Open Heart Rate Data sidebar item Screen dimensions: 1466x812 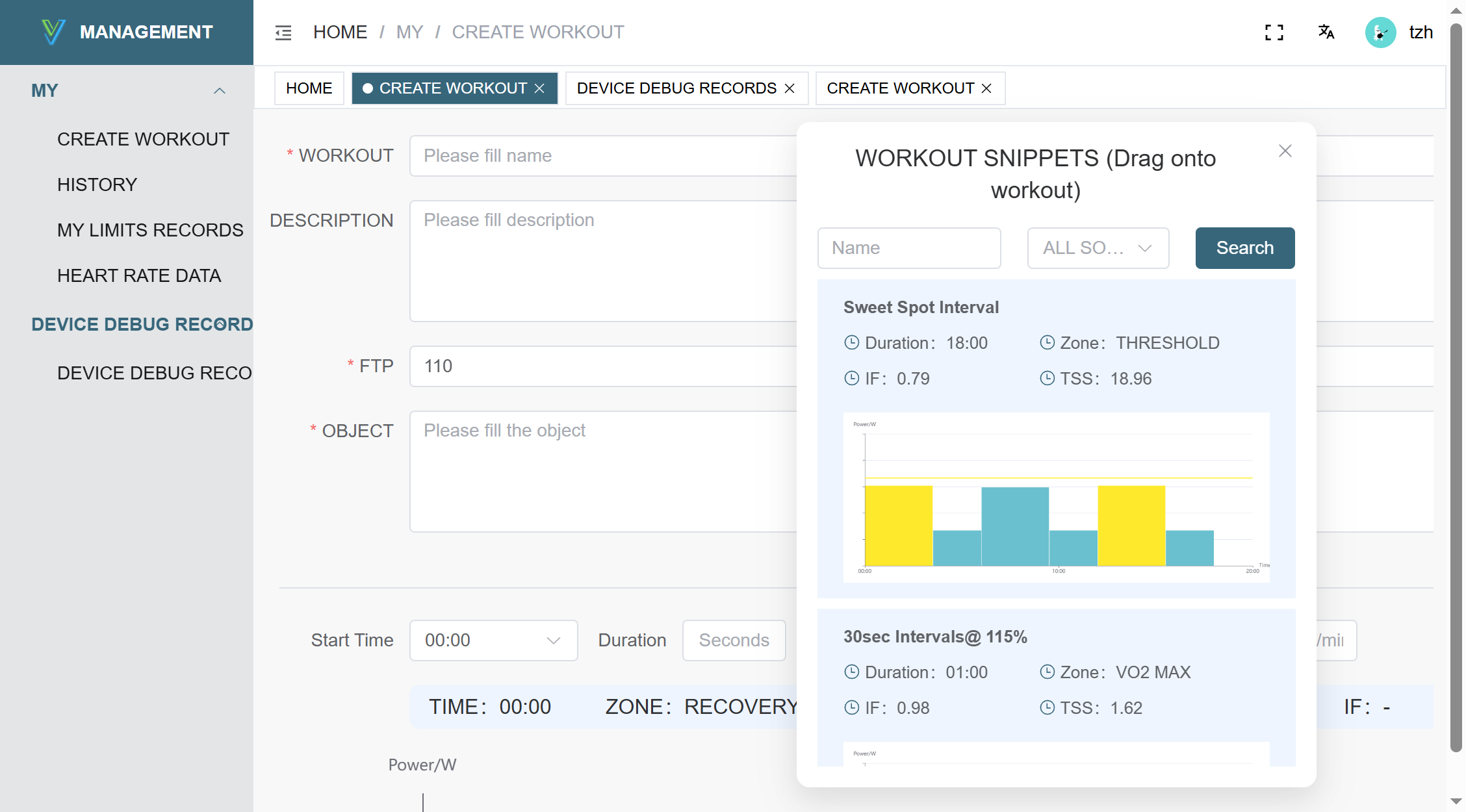point(139,276)
